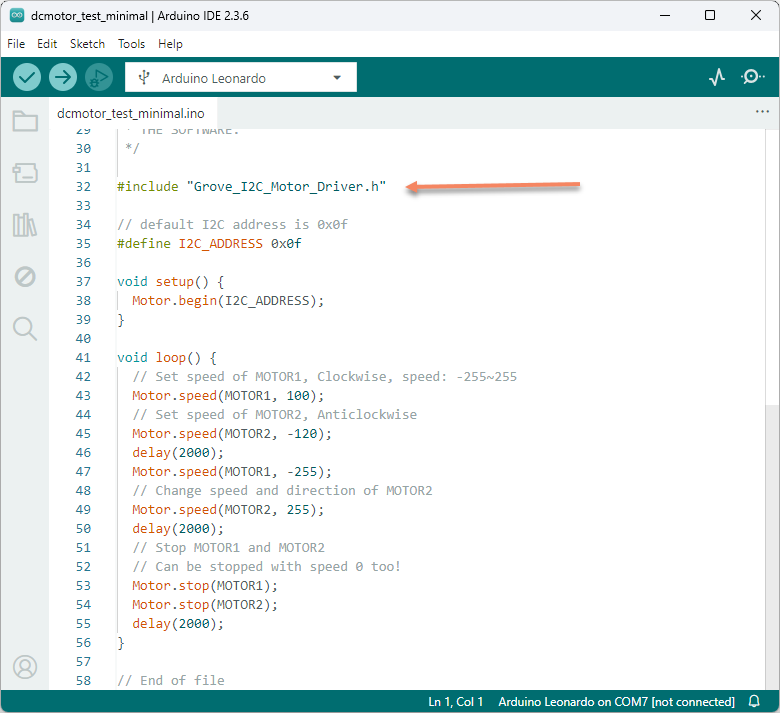The height and width of the screenshot is (713, 780).
Task: Open the Search sidebar panel
Action: coord(25,328)
